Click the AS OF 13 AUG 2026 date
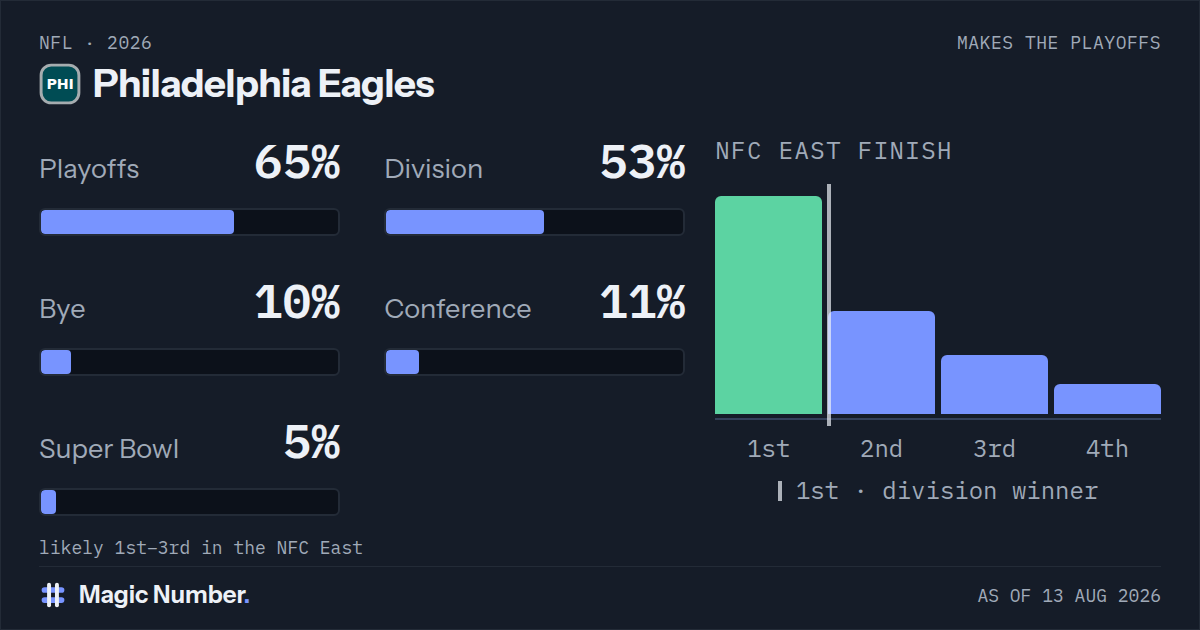This screenshot has height=630, width=1200. tap(1069, 596)
